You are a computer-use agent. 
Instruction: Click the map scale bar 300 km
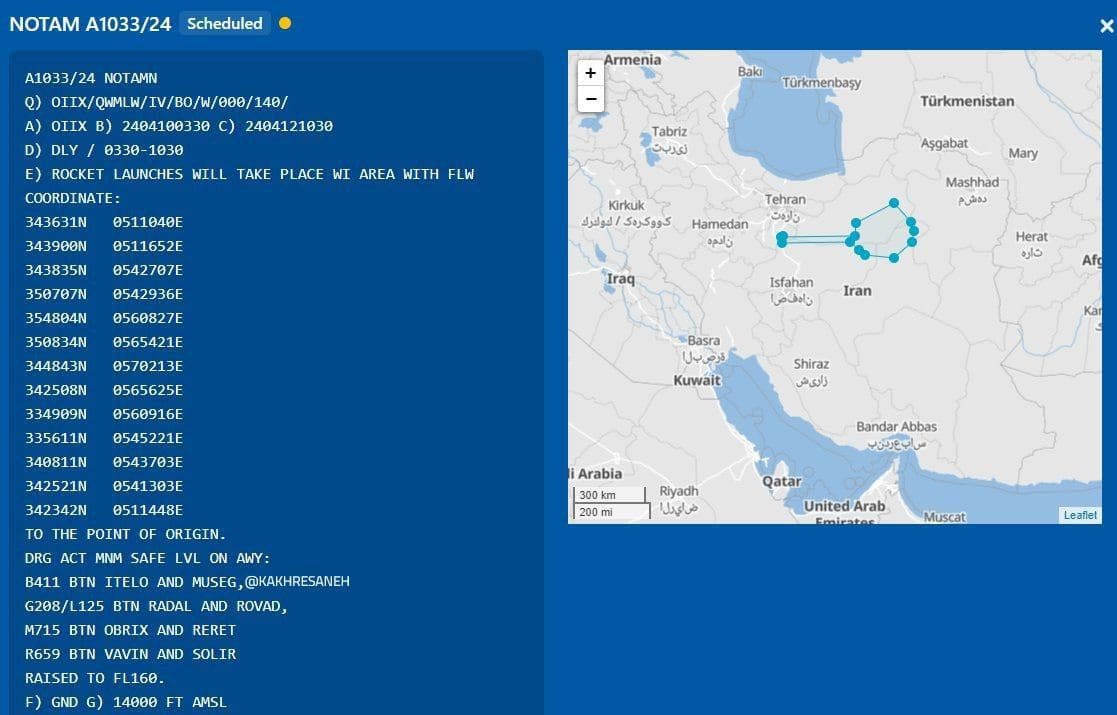click(x=610, y=495)
